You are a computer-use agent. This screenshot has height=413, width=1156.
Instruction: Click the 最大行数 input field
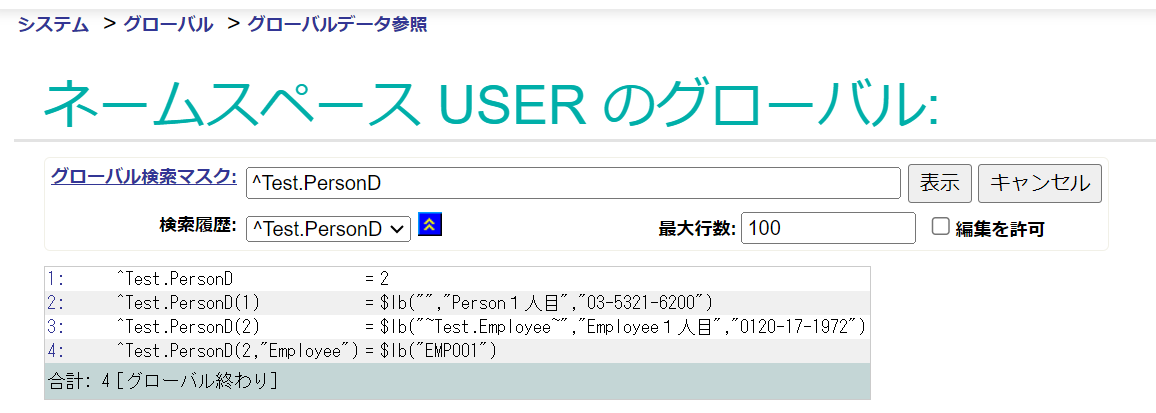point(828,228)
